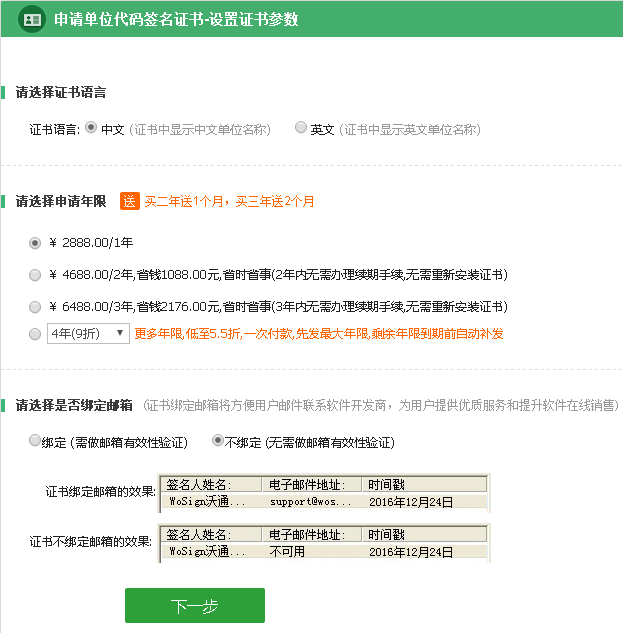
Task: Select 中文 as certificate language
Action: tap(92, 128)
